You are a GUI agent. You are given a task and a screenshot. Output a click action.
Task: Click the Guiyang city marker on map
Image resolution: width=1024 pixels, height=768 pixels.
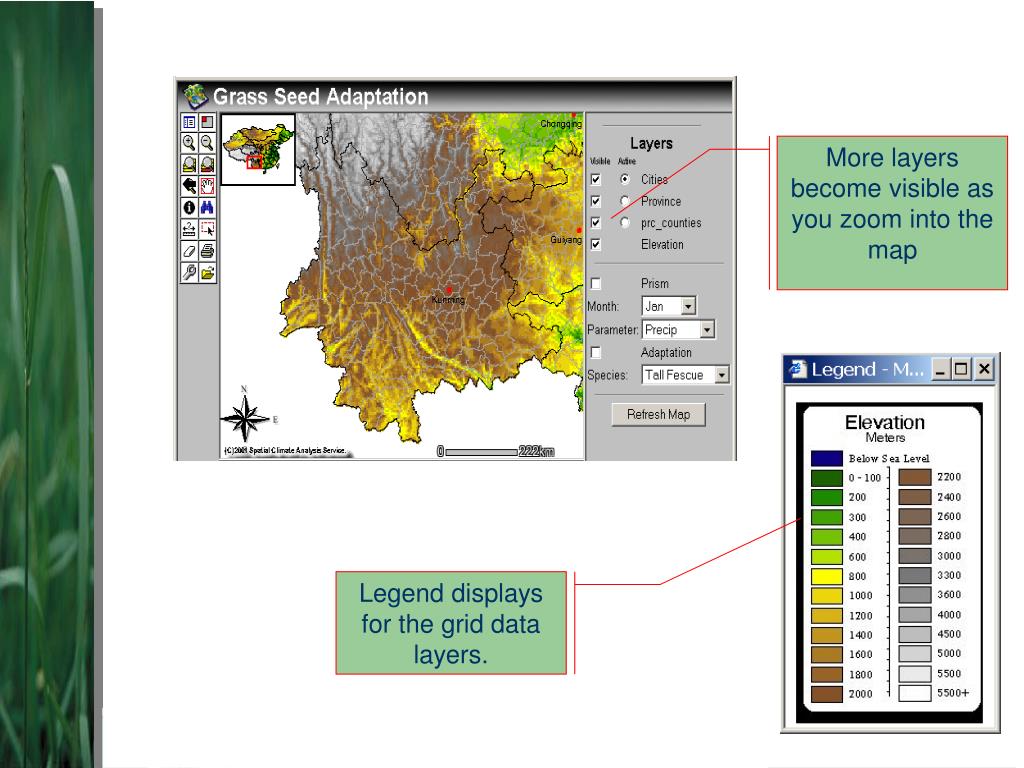pyautogui.click(x=579, y=231)
